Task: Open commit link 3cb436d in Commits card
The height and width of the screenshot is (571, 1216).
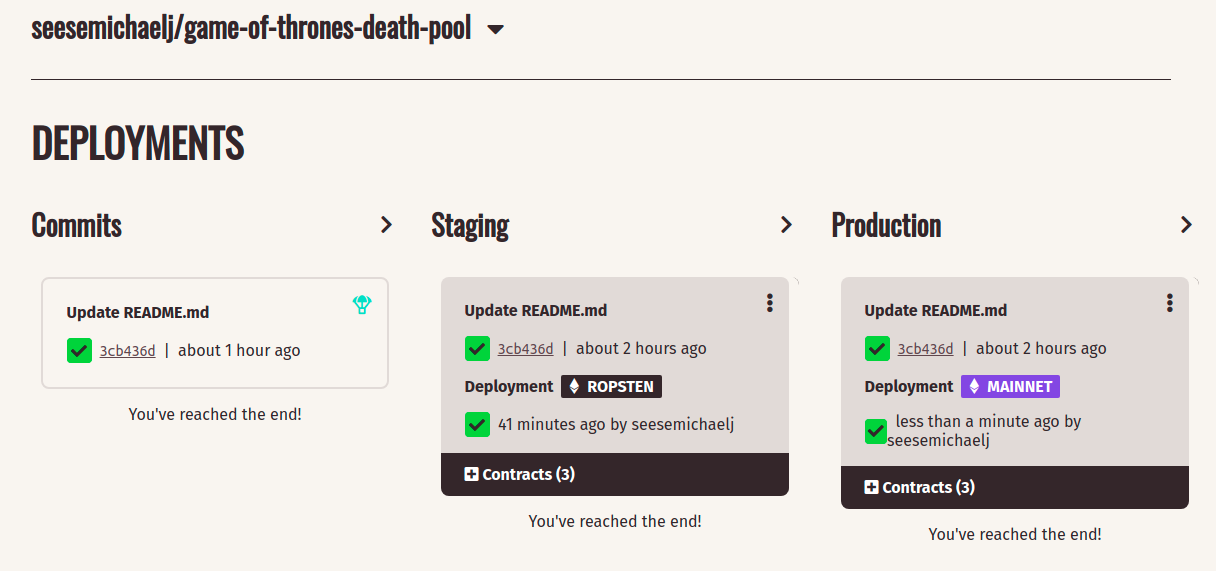Action: (x=127, y=351)
